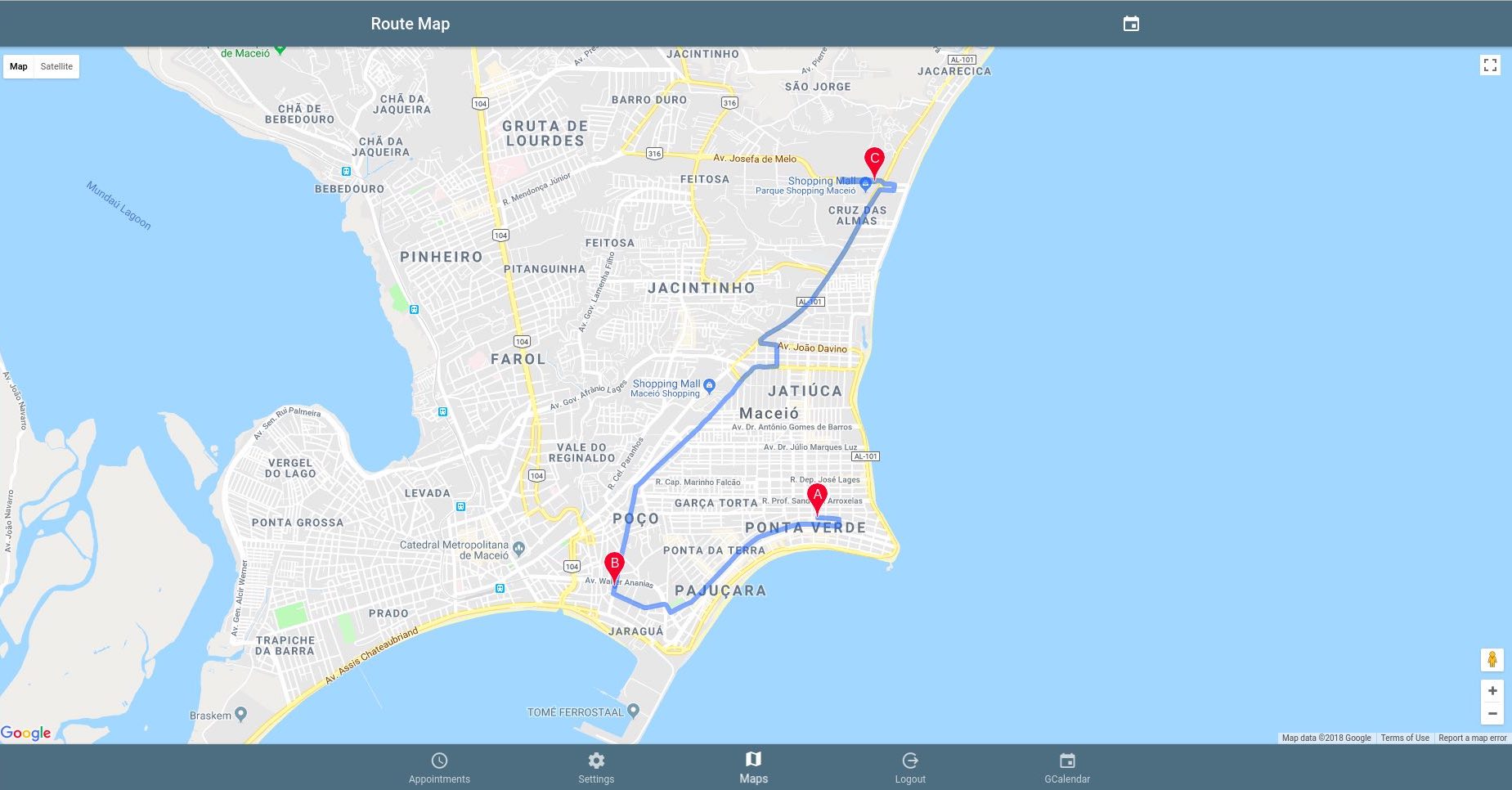
Task: Click the PINHEIRO neighborhood label
Action: coord(442,257)
